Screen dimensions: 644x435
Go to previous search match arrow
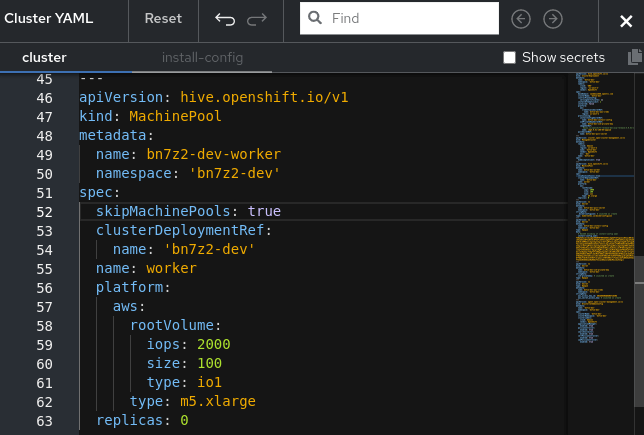coord(520,19)
